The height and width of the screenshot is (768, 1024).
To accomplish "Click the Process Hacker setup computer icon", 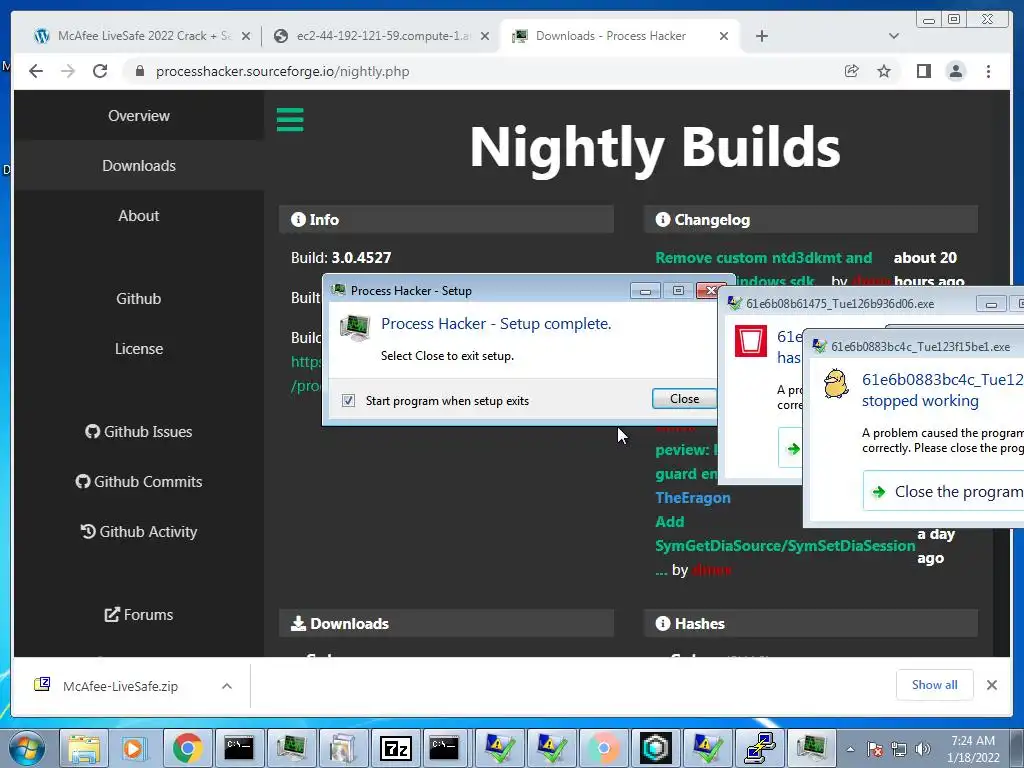I will click(x=355, y=327).
